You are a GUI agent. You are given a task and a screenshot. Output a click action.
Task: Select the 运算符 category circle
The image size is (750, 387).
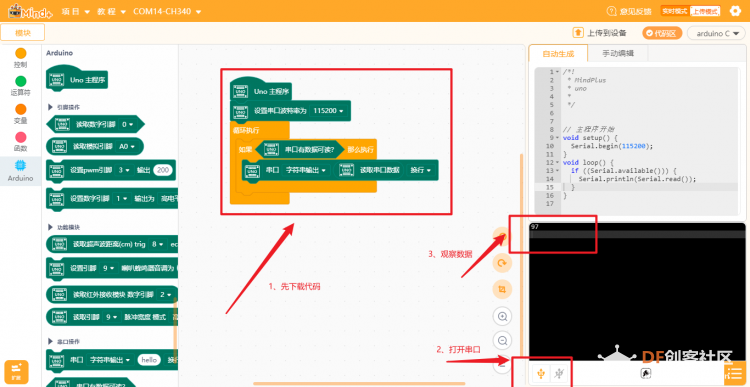[21, 81]
